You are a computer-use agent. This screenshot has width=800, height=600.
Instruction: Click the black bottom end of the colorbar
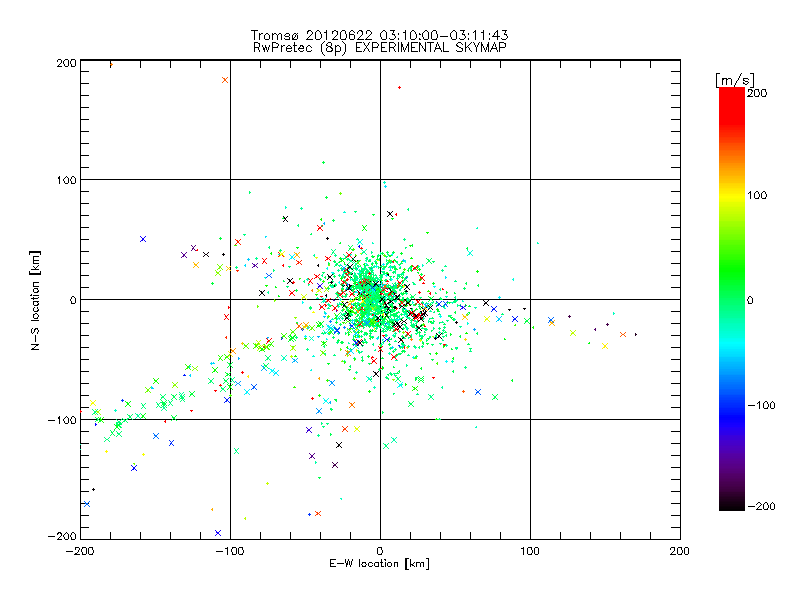click(x=732, y=504)
